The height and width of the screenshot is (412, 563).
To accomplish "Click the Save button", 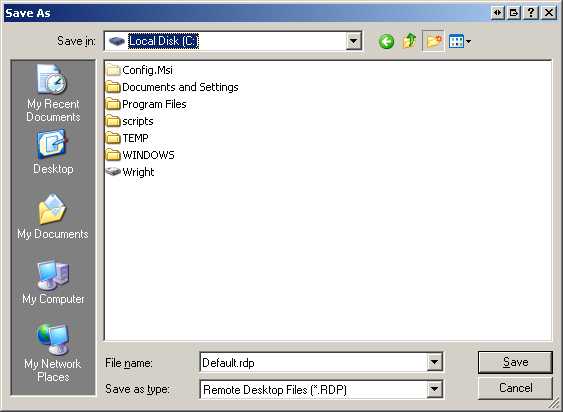I will [x=515, y=362].
